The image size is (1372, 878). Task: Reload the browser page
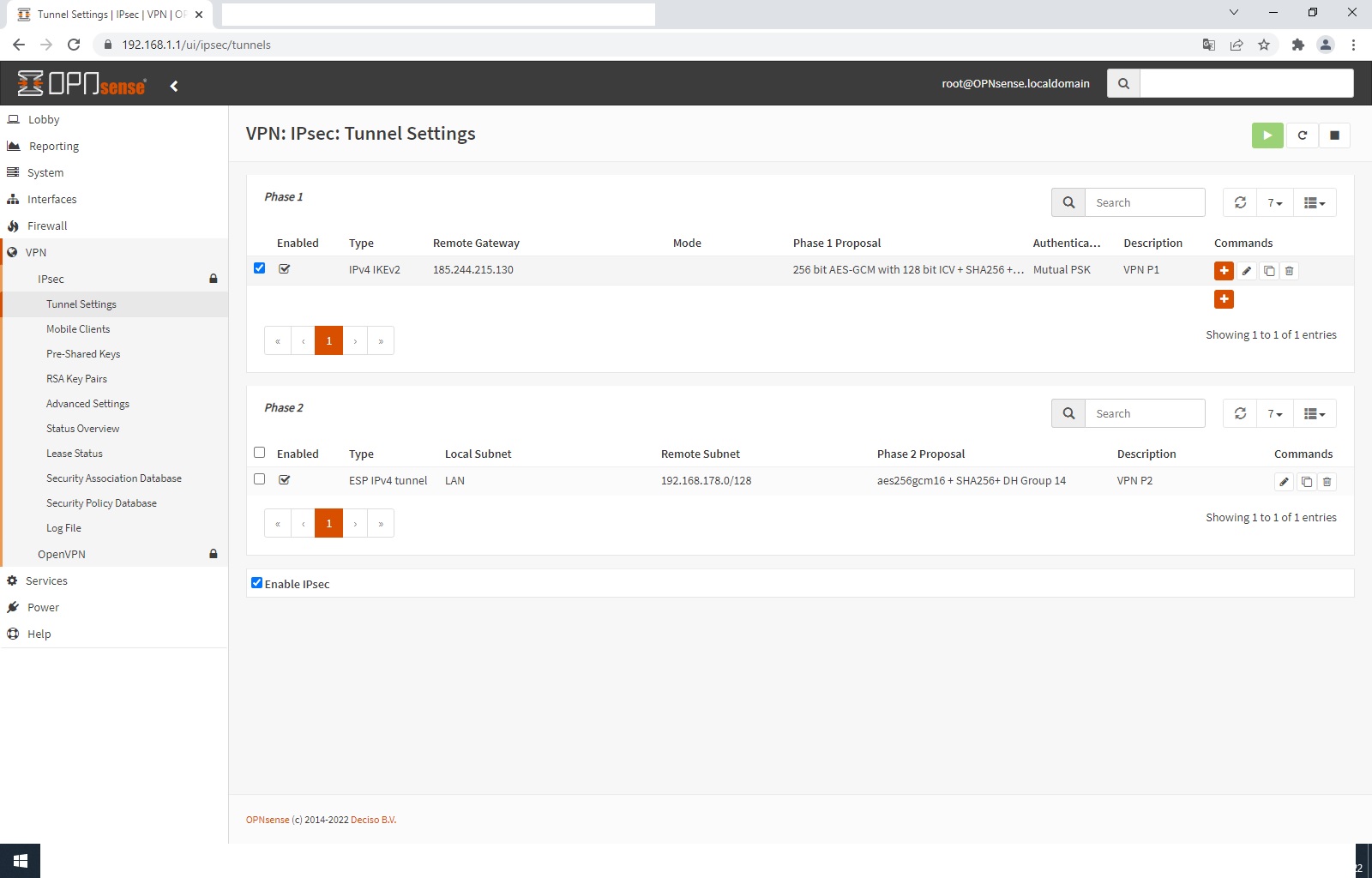(74, 45)
